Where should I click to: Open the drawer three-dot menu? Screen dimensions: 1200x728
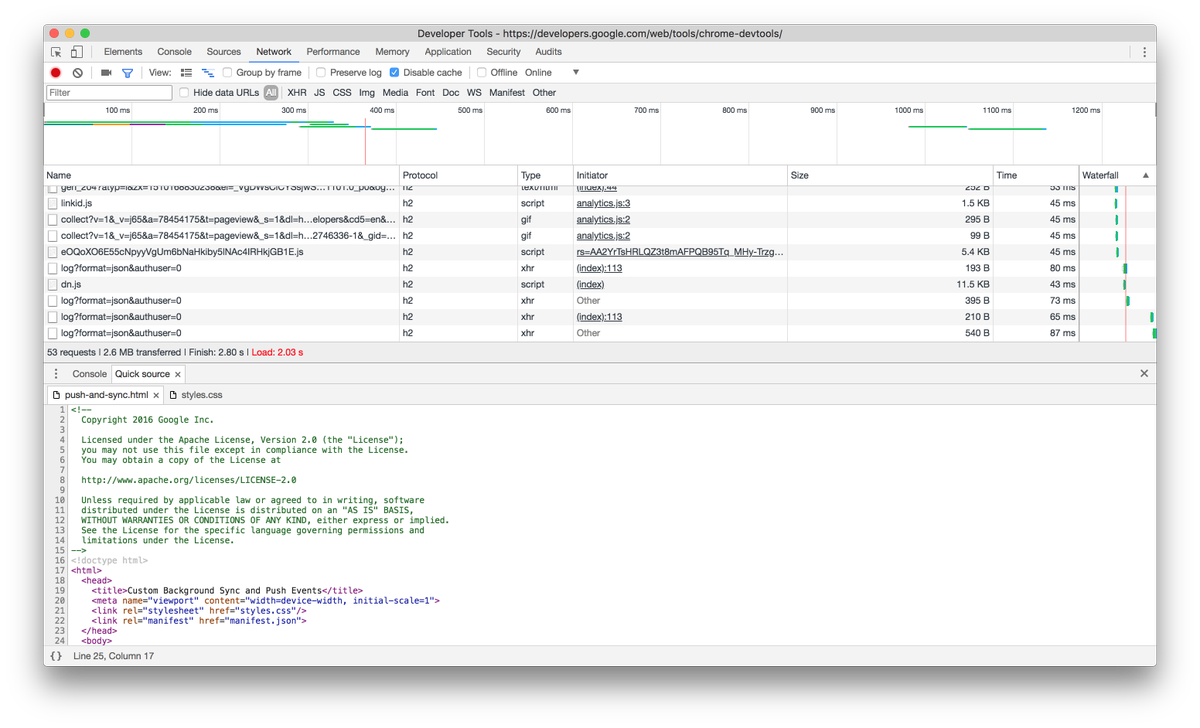click(x=56, y=374)
